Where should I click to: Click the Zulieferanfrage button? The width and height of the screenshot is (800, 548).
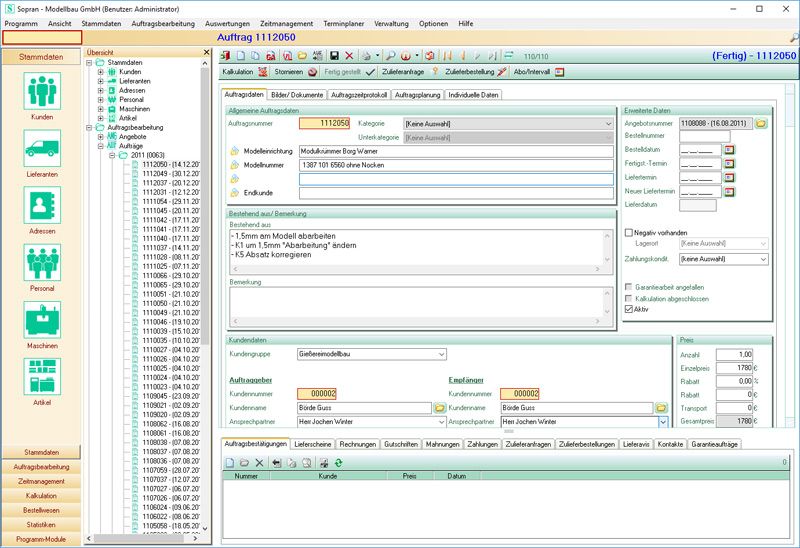coord(410,72)
